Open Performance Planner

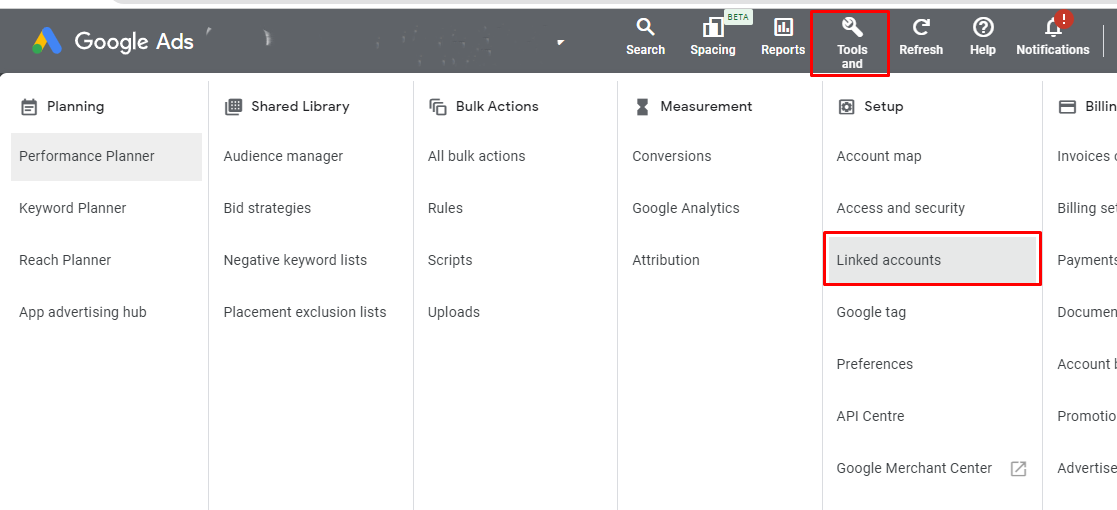pos(106,157)
